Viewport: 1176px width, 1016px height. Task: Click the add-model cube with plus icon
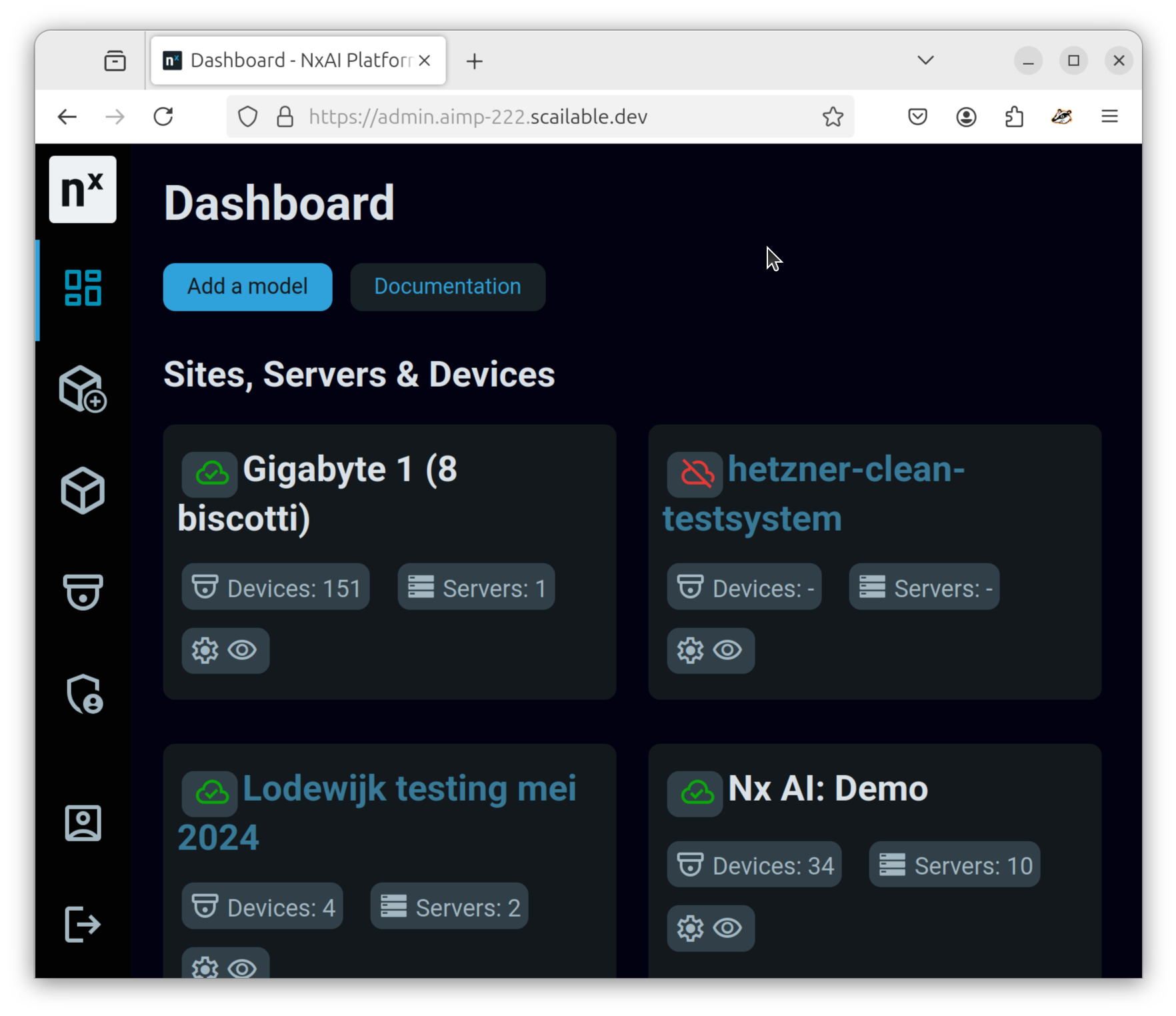tap(83, 389)
